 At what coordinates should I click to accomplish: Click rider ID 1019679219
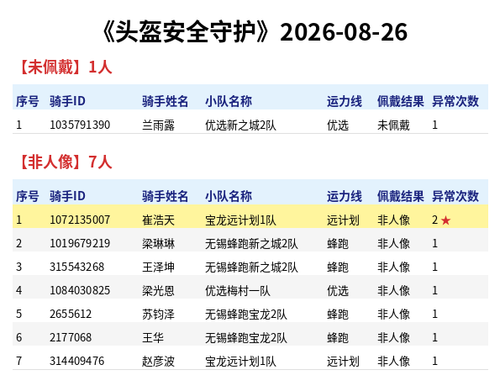point(80,243)
